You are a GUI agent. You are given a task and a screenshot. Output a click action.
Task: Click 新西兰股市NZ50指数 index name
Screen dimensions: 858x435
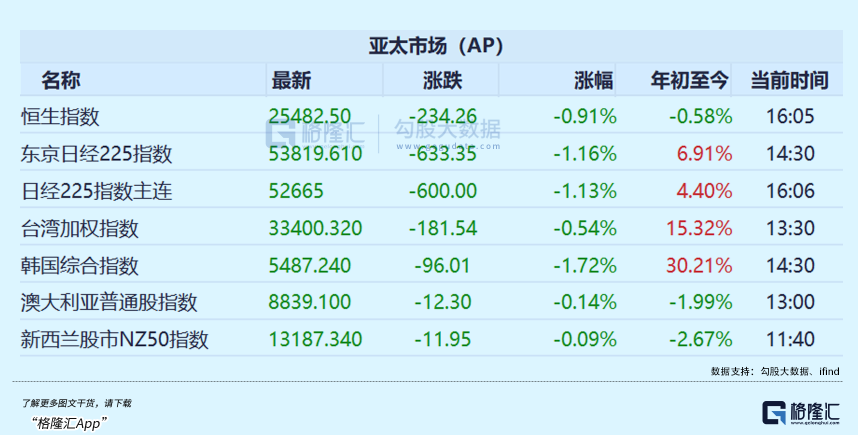tap(114, 339)
